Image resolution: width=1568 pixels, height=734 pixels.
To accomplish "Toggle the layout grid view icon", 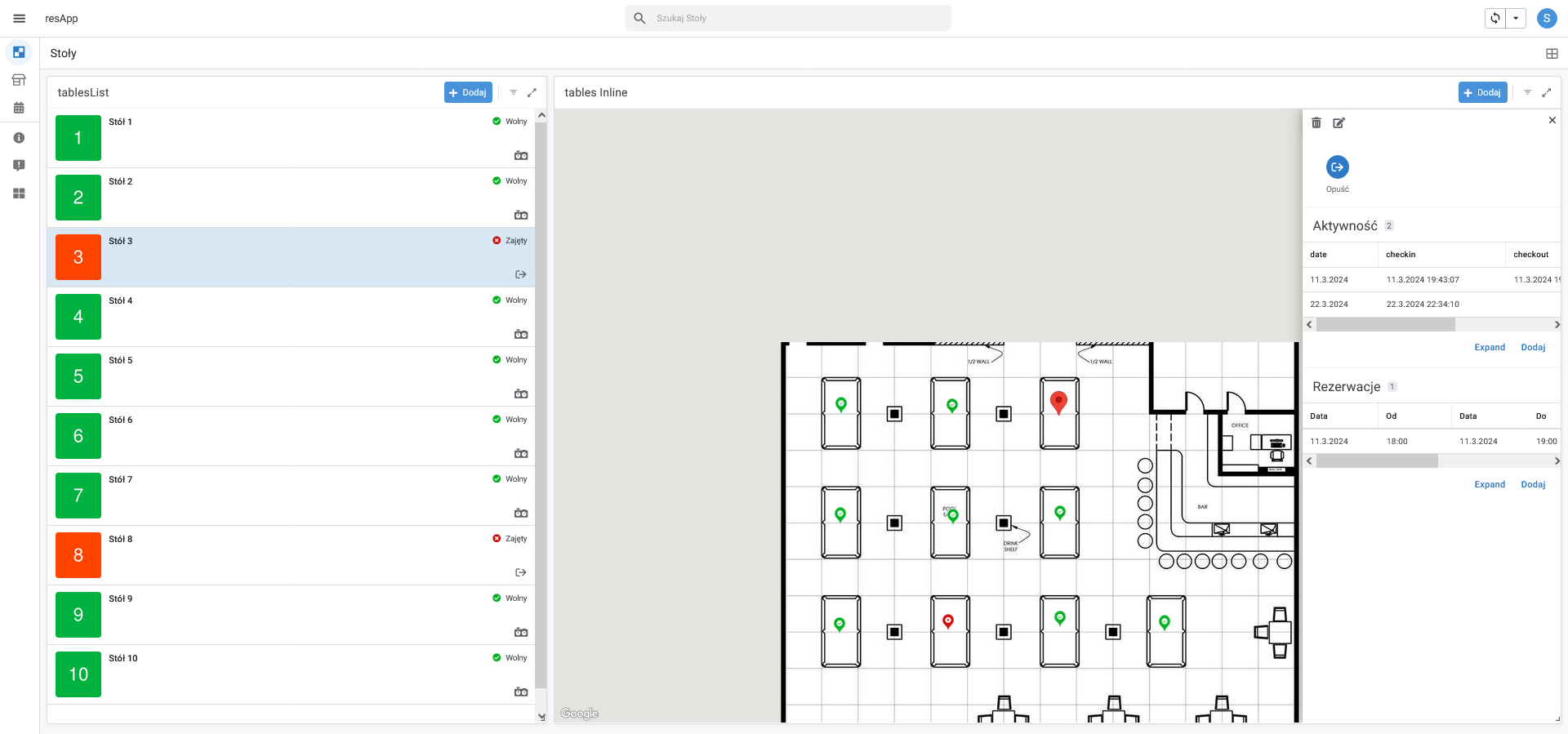I will [x=1552, y=54].
